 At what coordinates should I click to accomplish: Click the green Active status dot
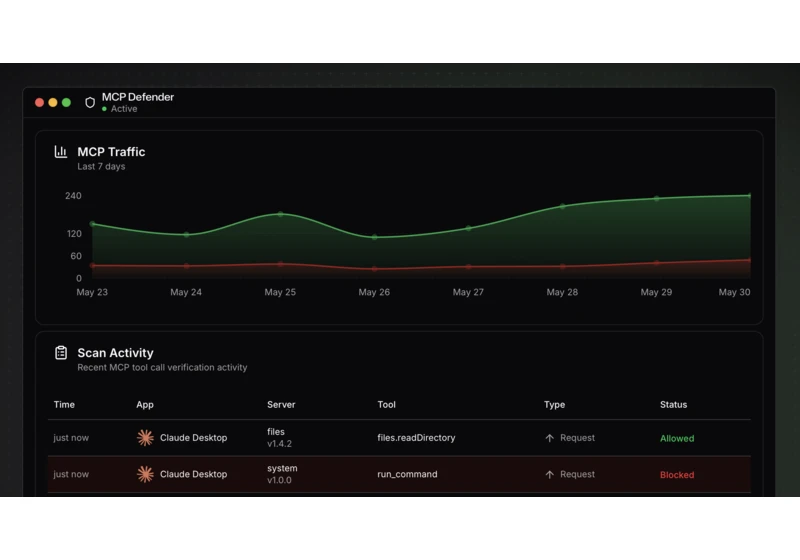click(105, 109)
